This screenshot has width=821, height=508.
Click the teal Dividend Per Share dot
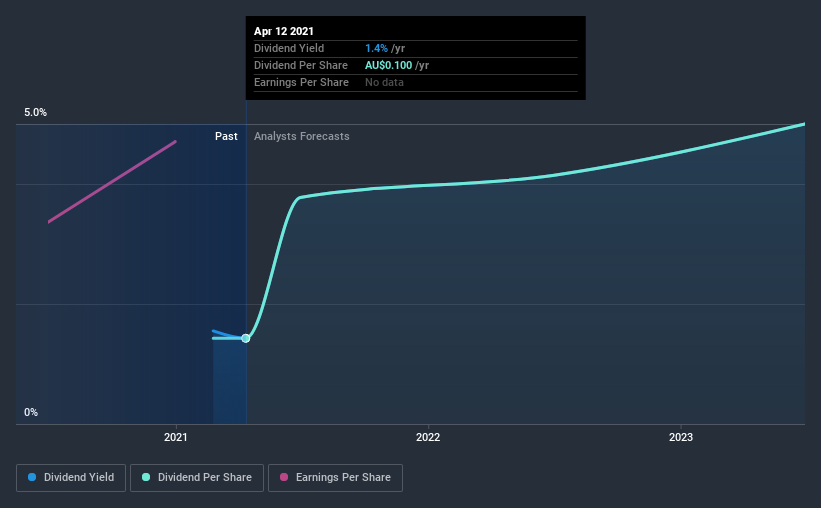pos(146,477)
